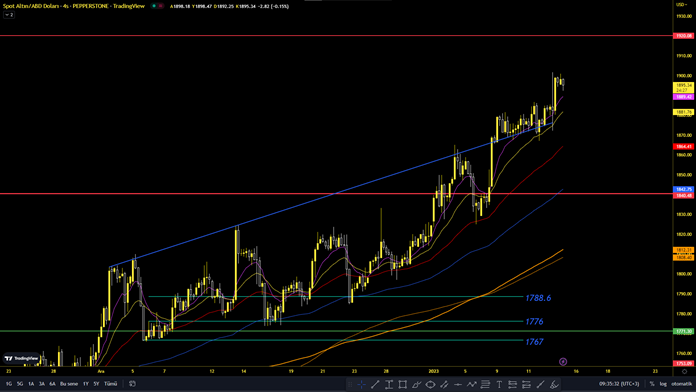Click the 1864.41 red moving average label
Image resolution: width=696 pixels, height=392 pixels.
point(683,147)
